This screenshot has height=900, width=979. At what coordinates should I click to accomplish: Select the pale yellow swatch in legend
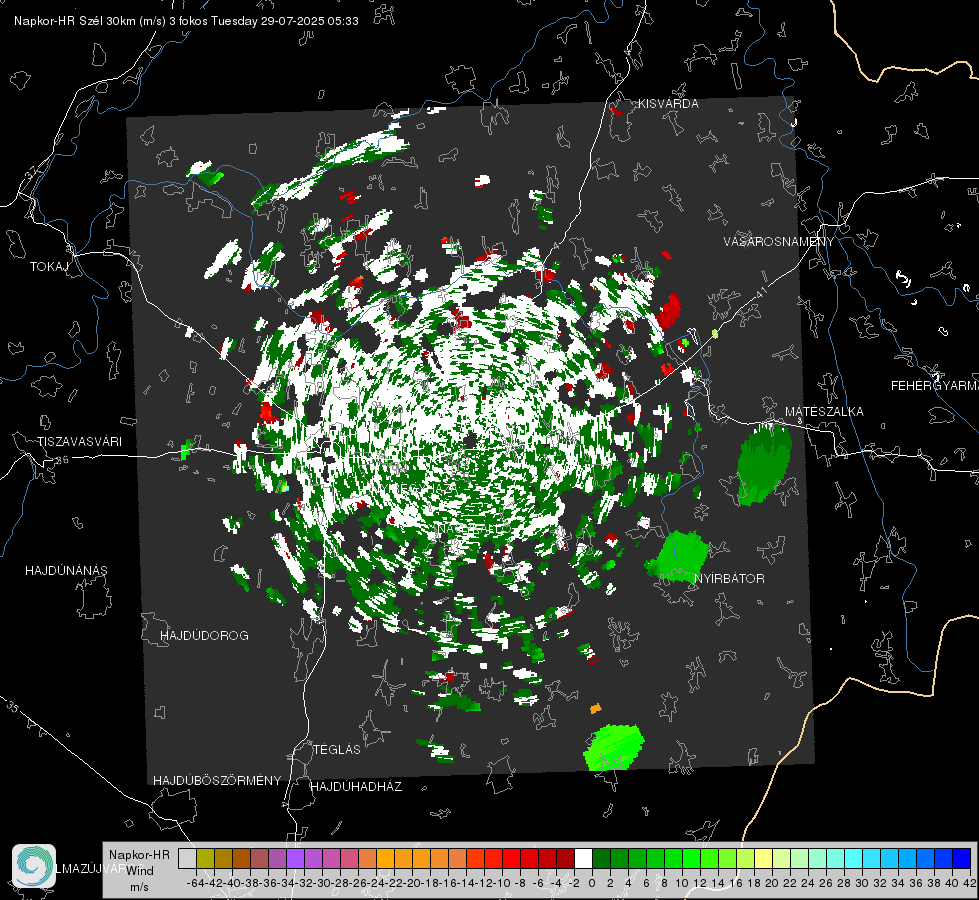pos(764,859)
